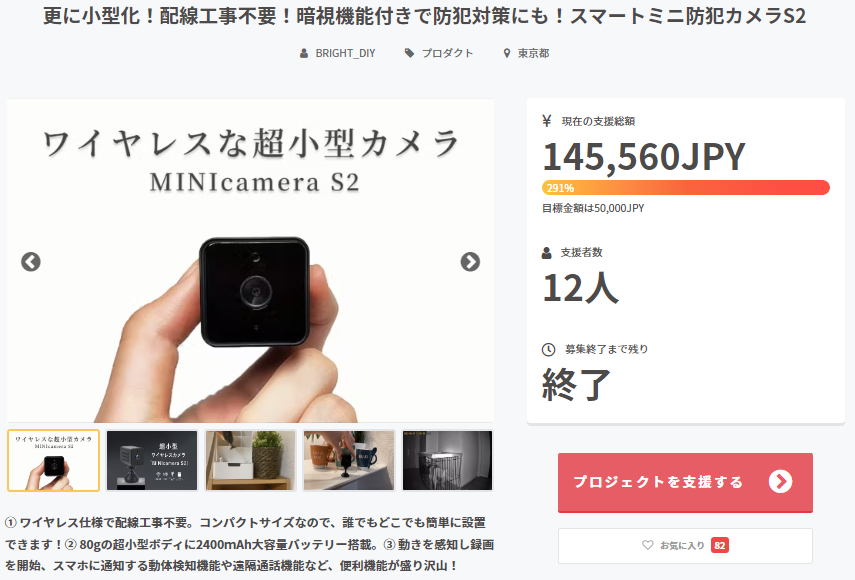
Task: Add project to お気に入り favorites
Action: click(685, 545)
